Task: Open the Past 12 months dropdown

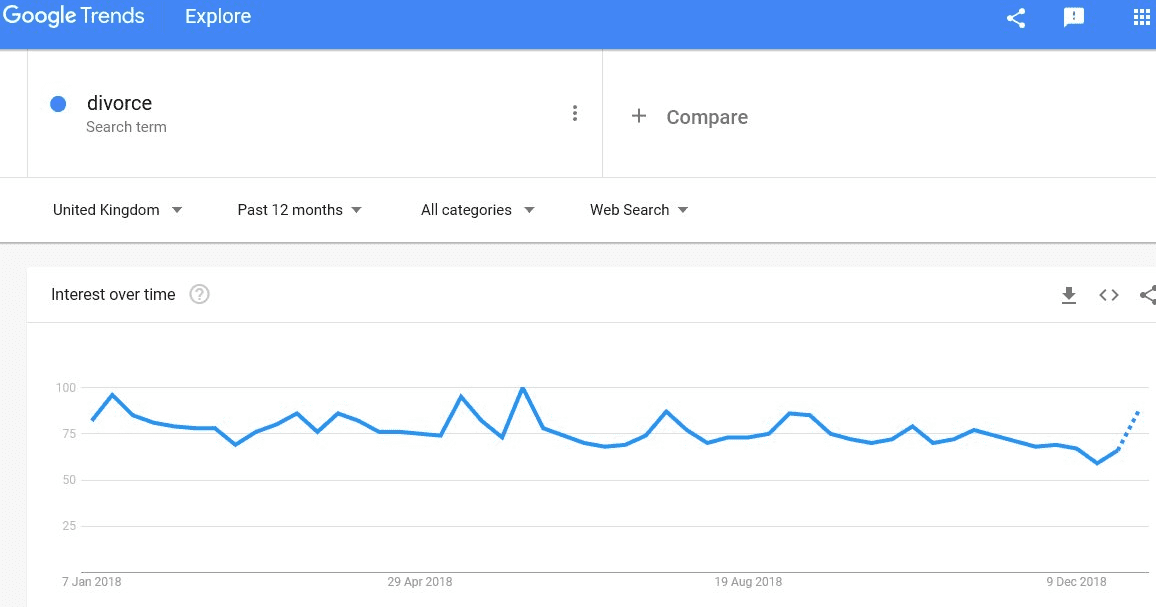Action: 300,210
